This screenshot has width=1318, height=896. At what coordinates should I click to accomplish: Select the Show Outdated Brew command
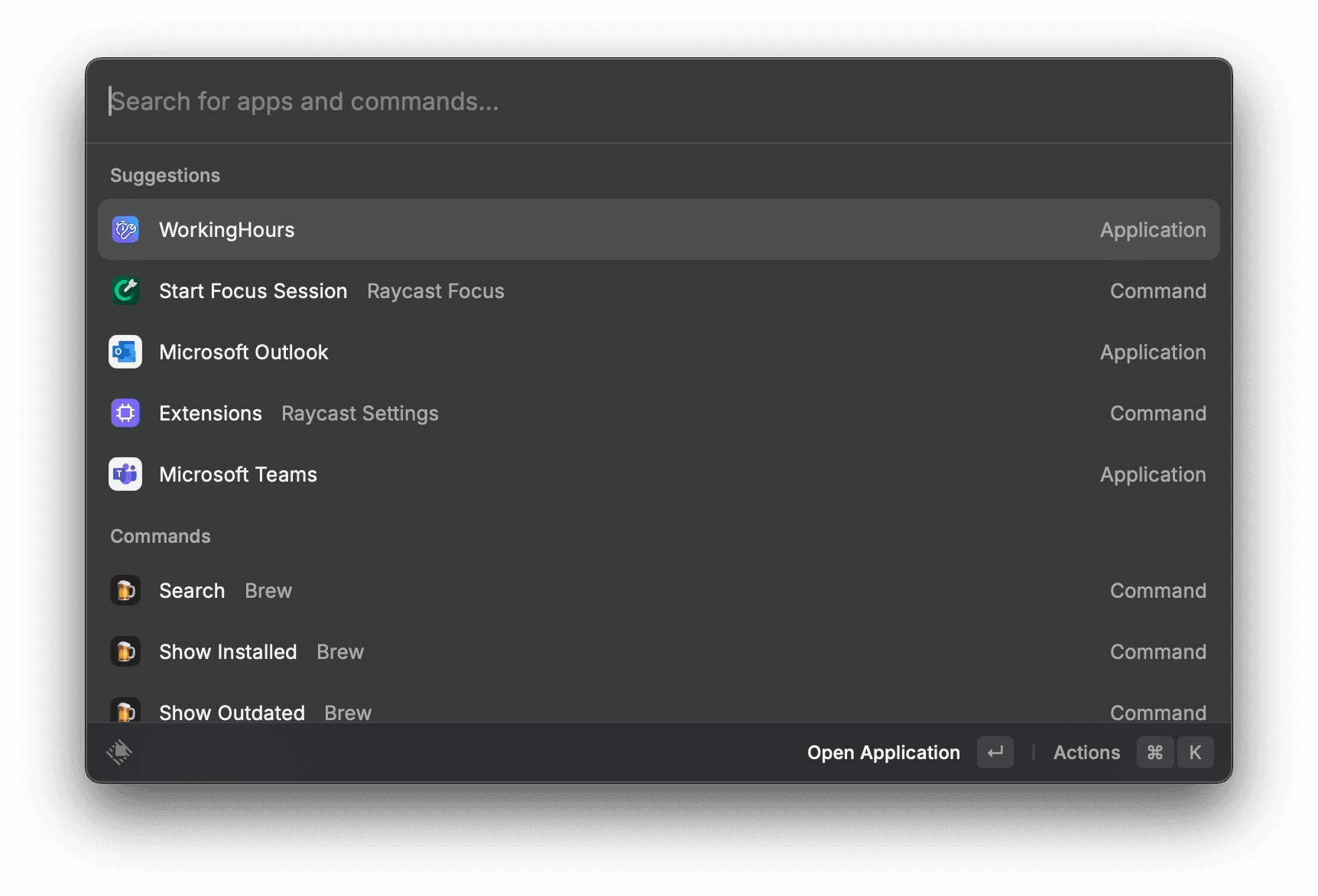[232, 710]
